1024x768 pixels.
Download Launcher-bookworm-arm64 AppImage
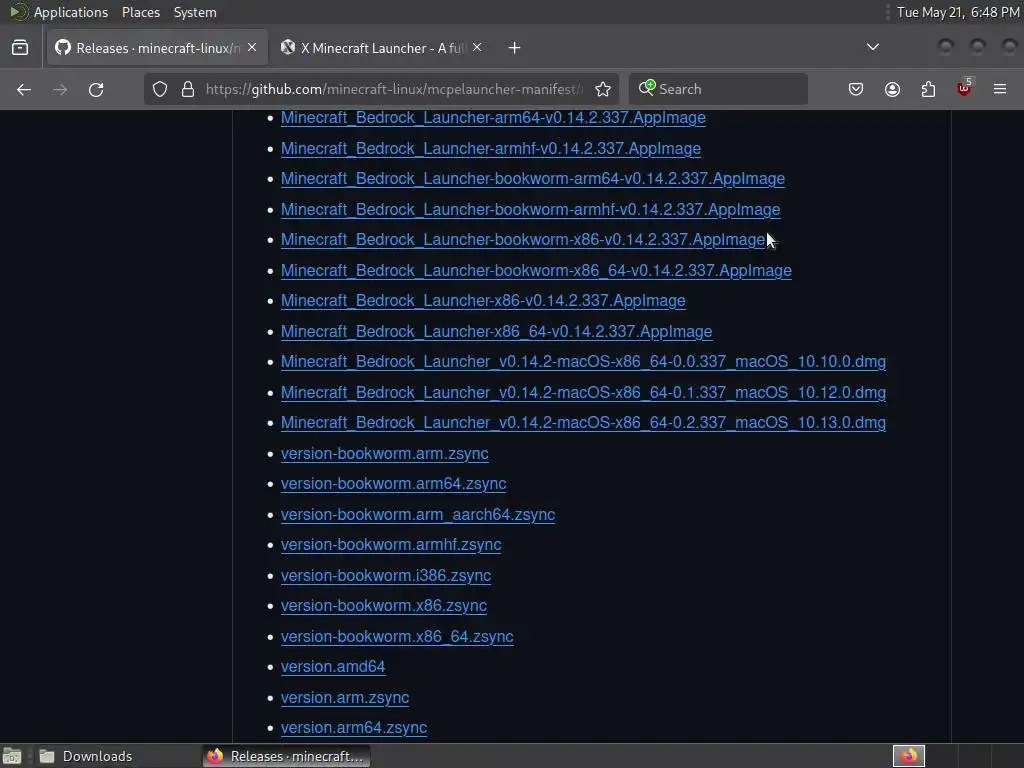(533, 178)
